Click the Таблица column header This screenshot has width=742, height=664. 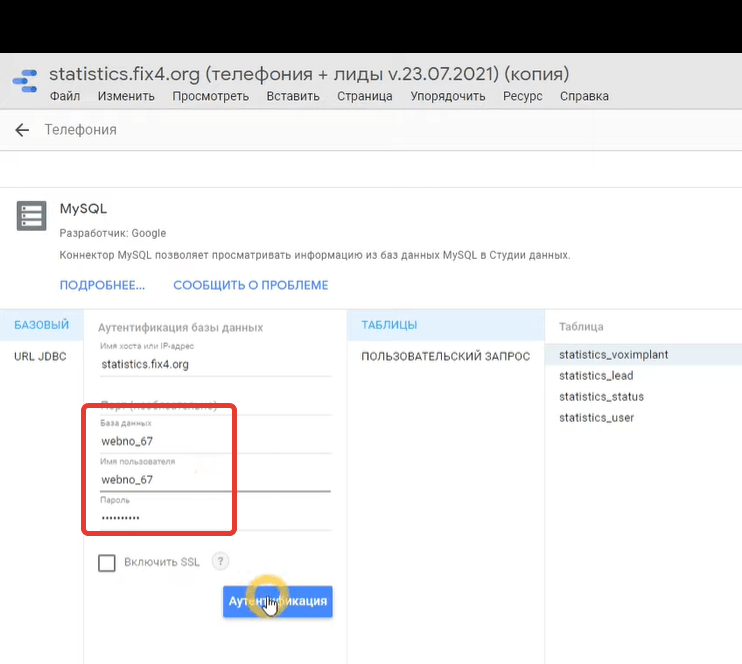coord(581,327)
